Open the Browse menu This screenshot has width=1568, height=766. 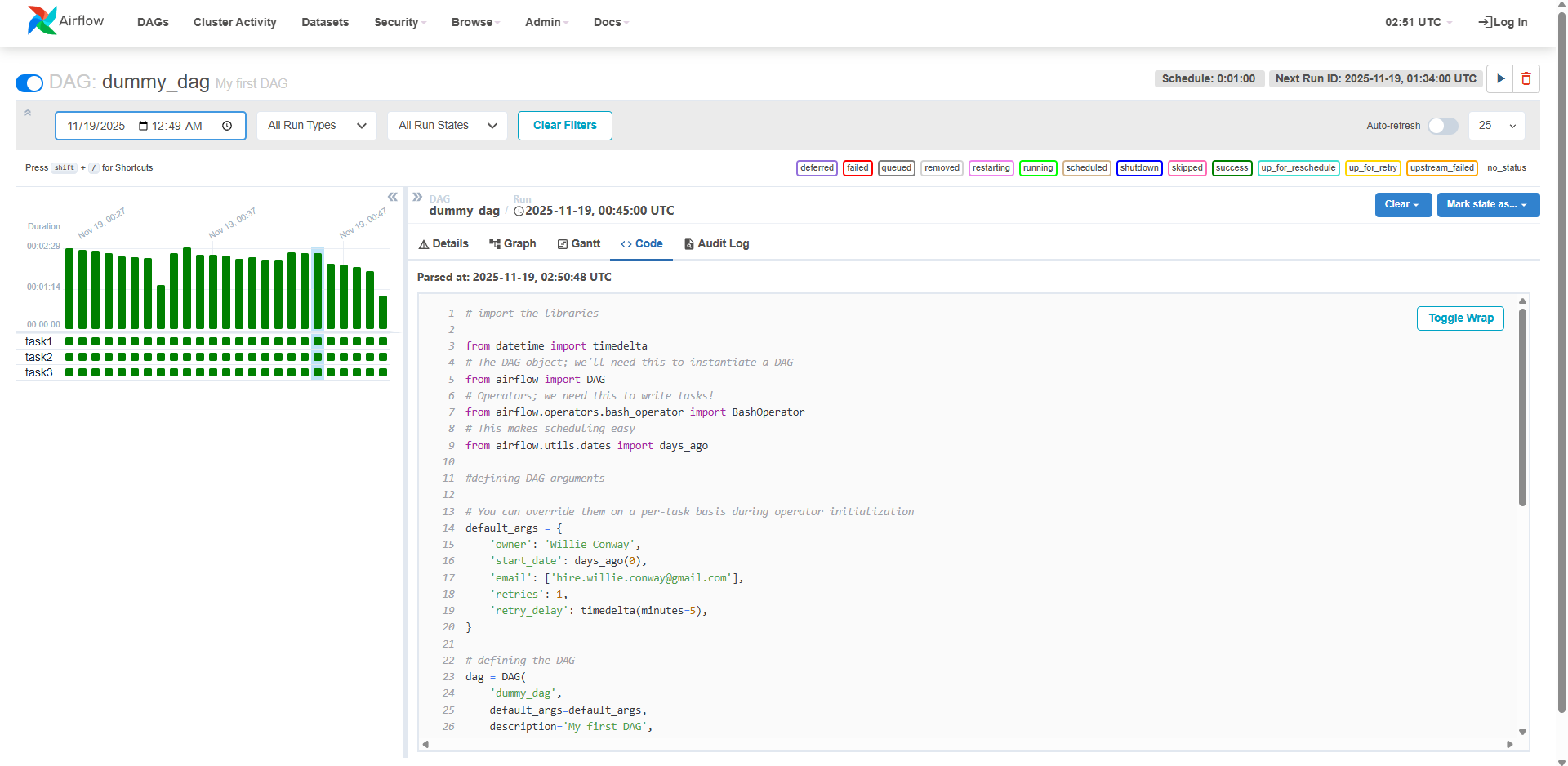[x=474, y=22]
